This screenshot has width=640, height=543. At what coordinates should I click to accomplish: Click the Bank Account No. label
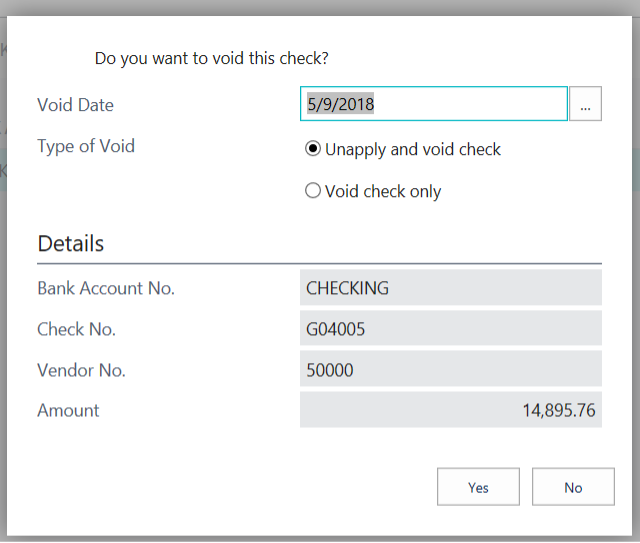pyautogui.click(x=106, y=288)
